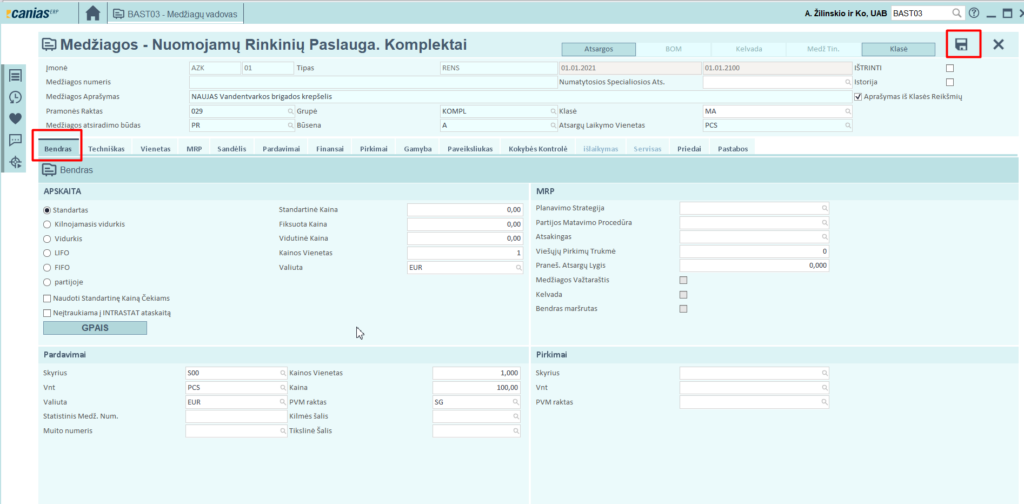Open lookup for Planavimo Strategija field
The height and width of the screenshot is (504, 1024).
(x=825, y=208)
